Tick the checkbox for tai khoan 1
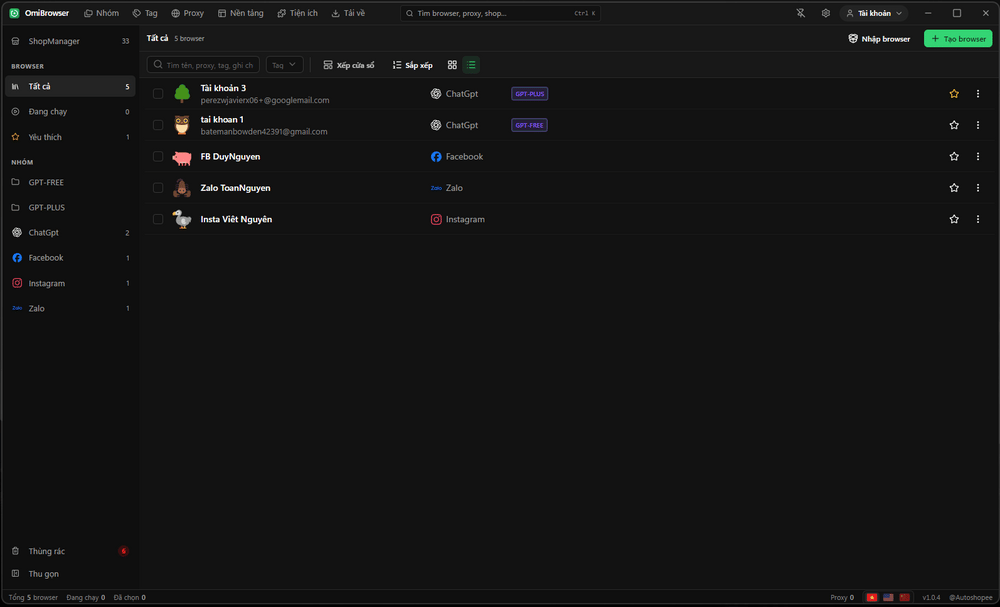This screenshot has width=1000, height=607. (158, 125)
